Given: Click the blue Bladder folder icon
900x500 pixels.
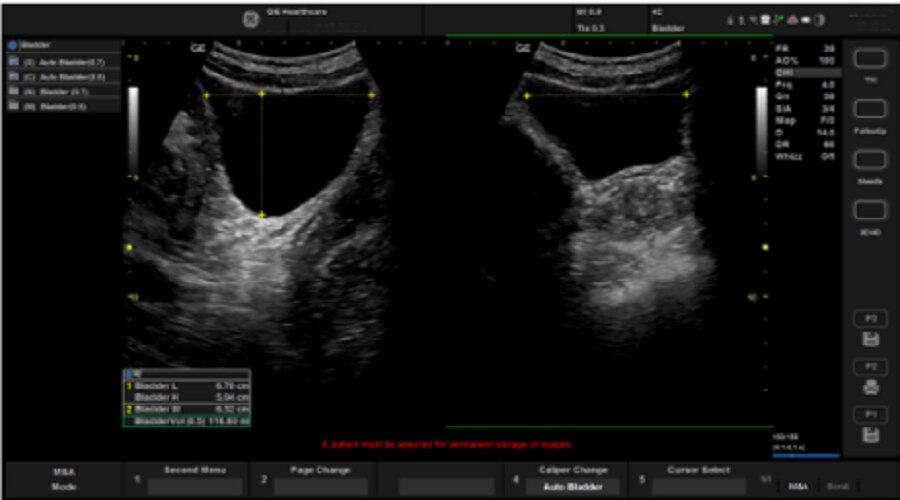Looking at the screenshot, I should [12, 46].
